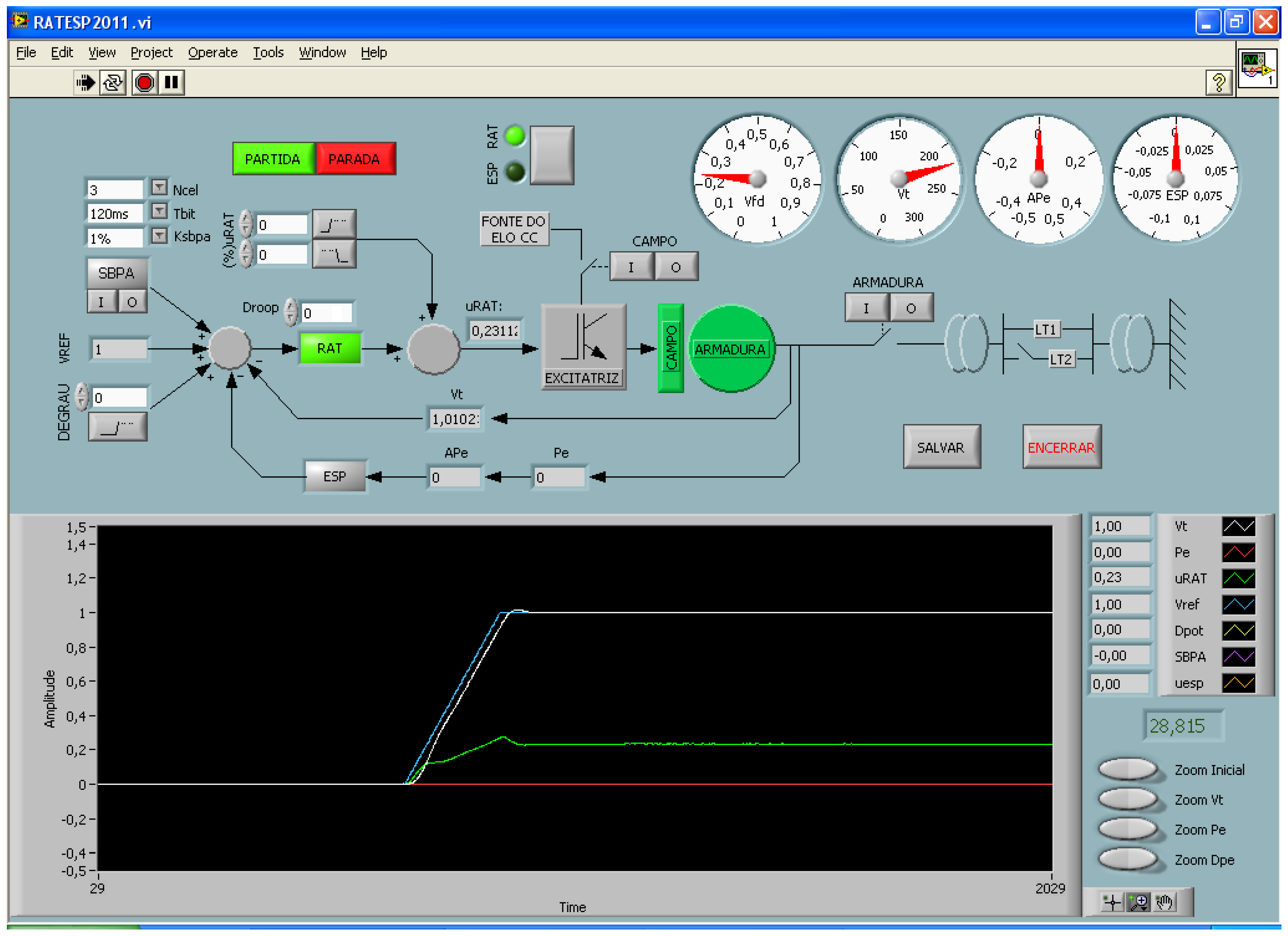
Task: Open the Operate menu
Action: (212, 53)
